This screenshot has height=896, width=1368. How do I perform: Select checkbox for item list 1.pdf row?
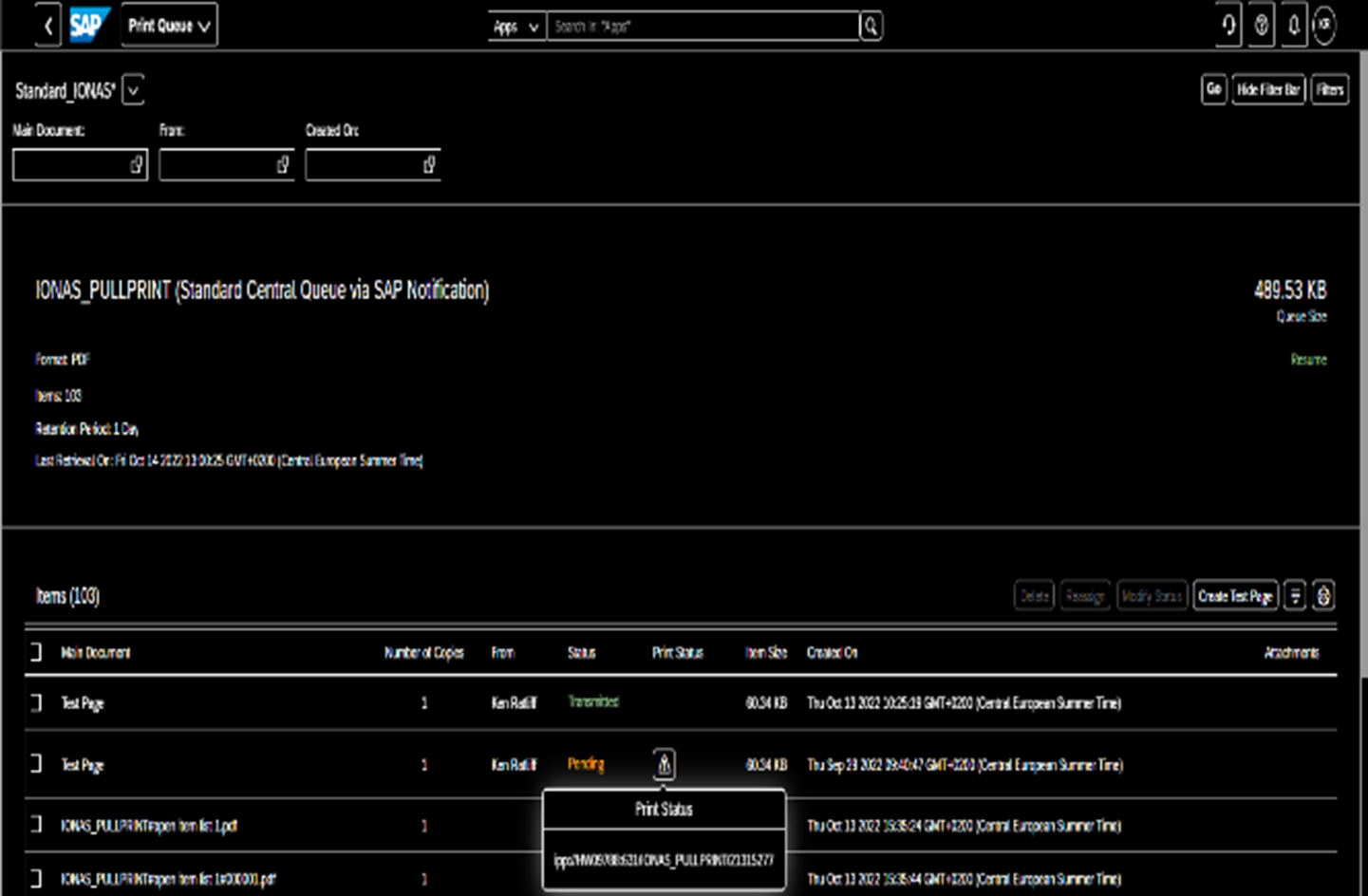36,825
